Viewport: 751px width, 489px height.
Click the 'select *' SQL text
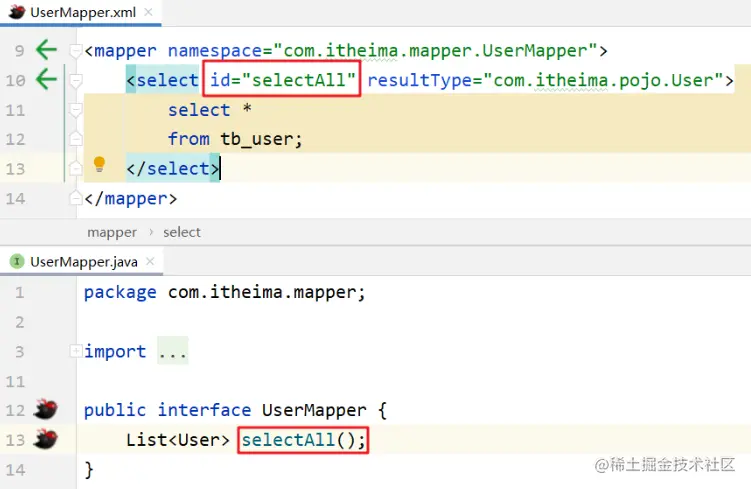(x=209, y=110)
